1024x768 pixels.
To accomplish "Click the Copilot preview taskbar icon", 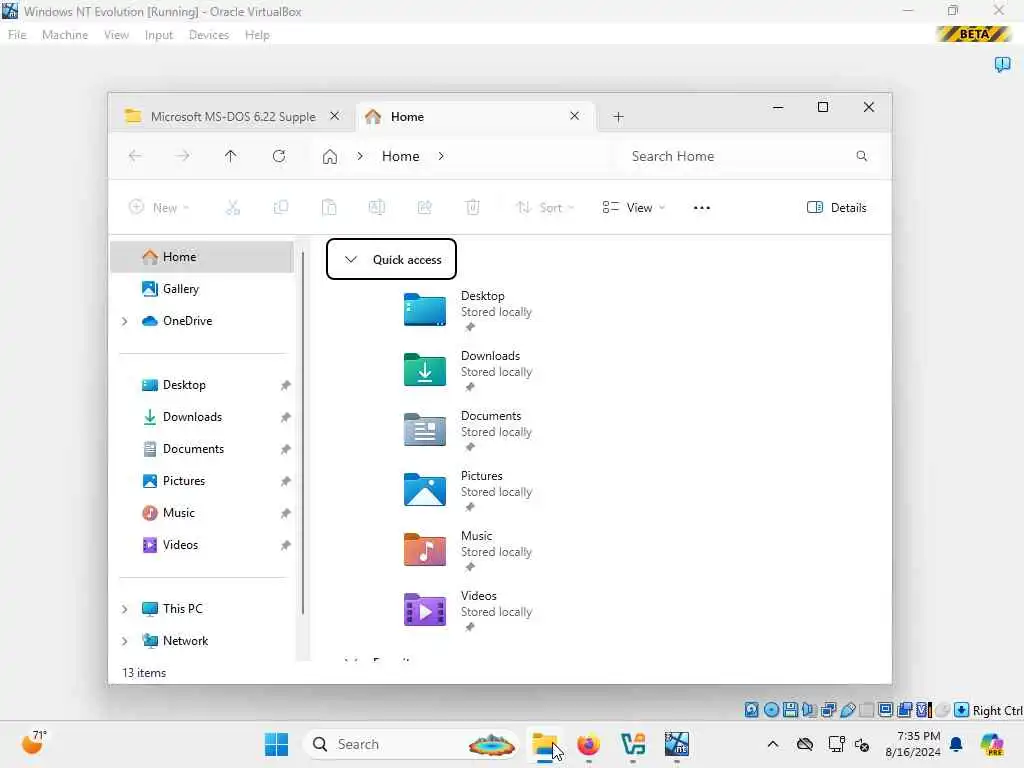I will point(992,744).
